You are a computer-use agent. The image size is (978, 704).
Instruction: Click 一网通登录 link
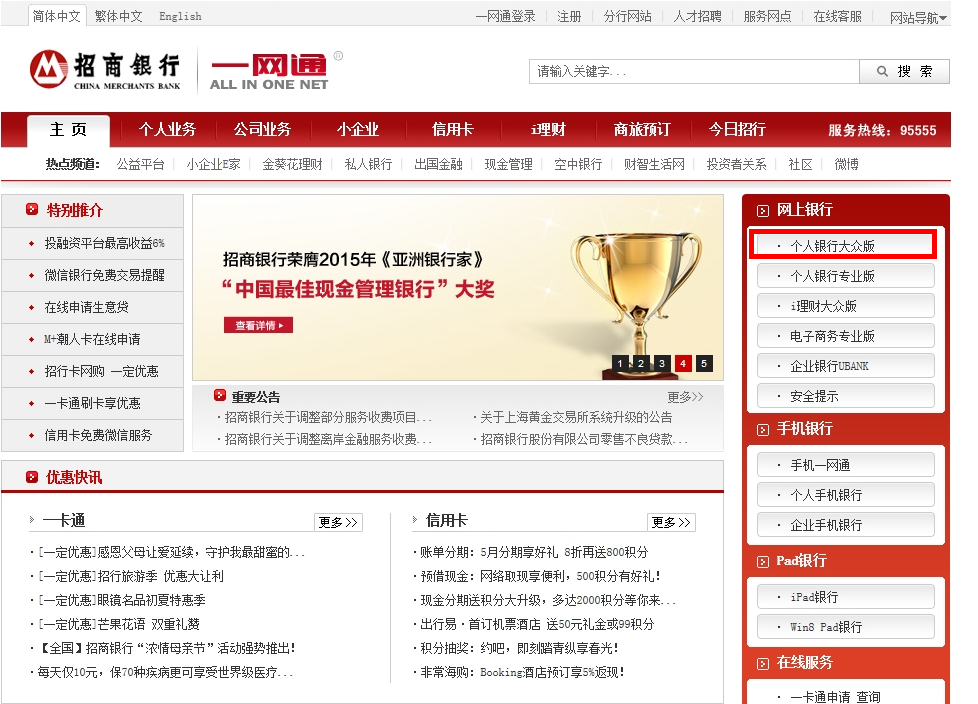point(505,16)
